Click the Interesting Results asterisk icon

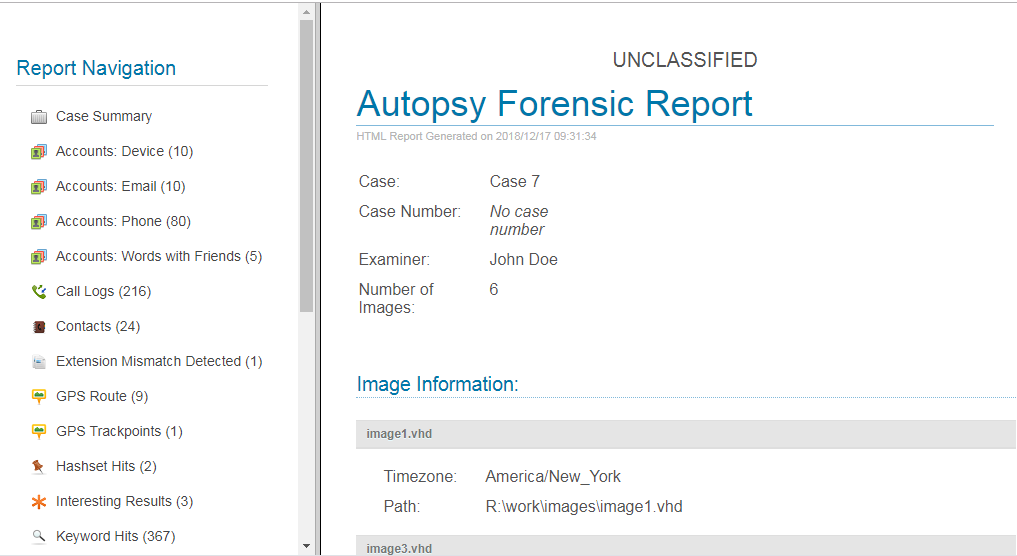pyautogui.click(x=39, y=502)
